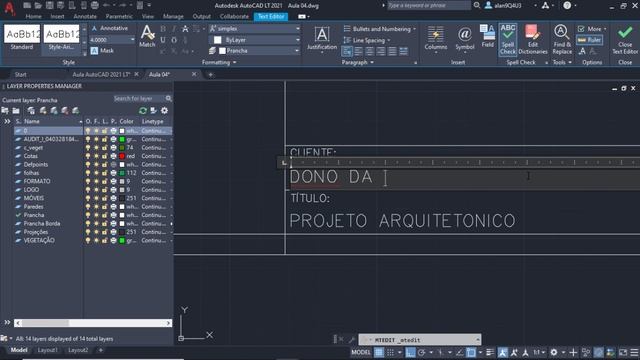640x360 pixels.
Task: Open the Parametric ribbon tab
Action: pyautogui.click(x=119, y=16)
